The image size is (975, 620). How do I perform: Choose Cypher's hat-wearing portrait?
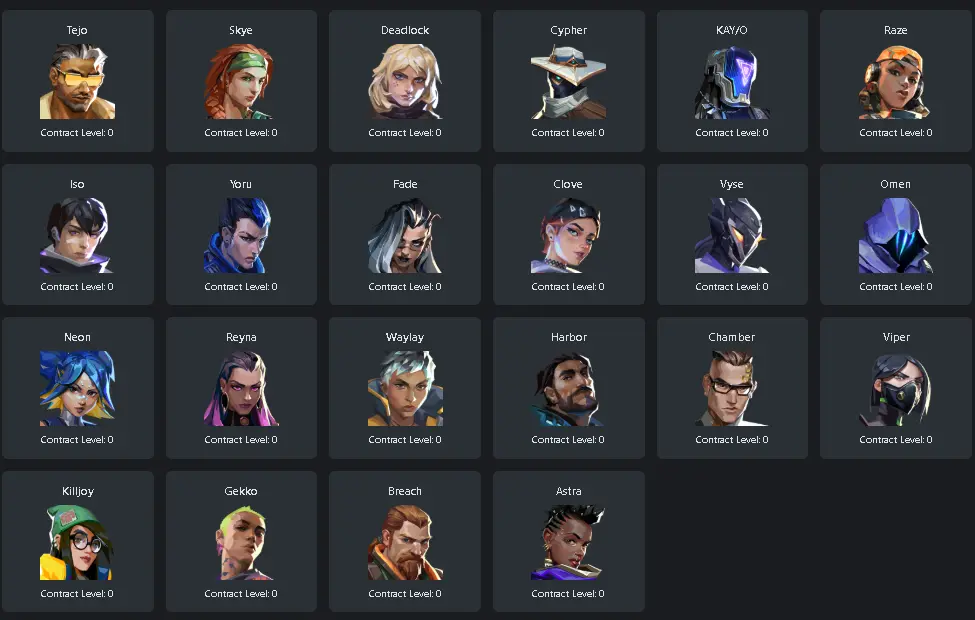(568, 81)
